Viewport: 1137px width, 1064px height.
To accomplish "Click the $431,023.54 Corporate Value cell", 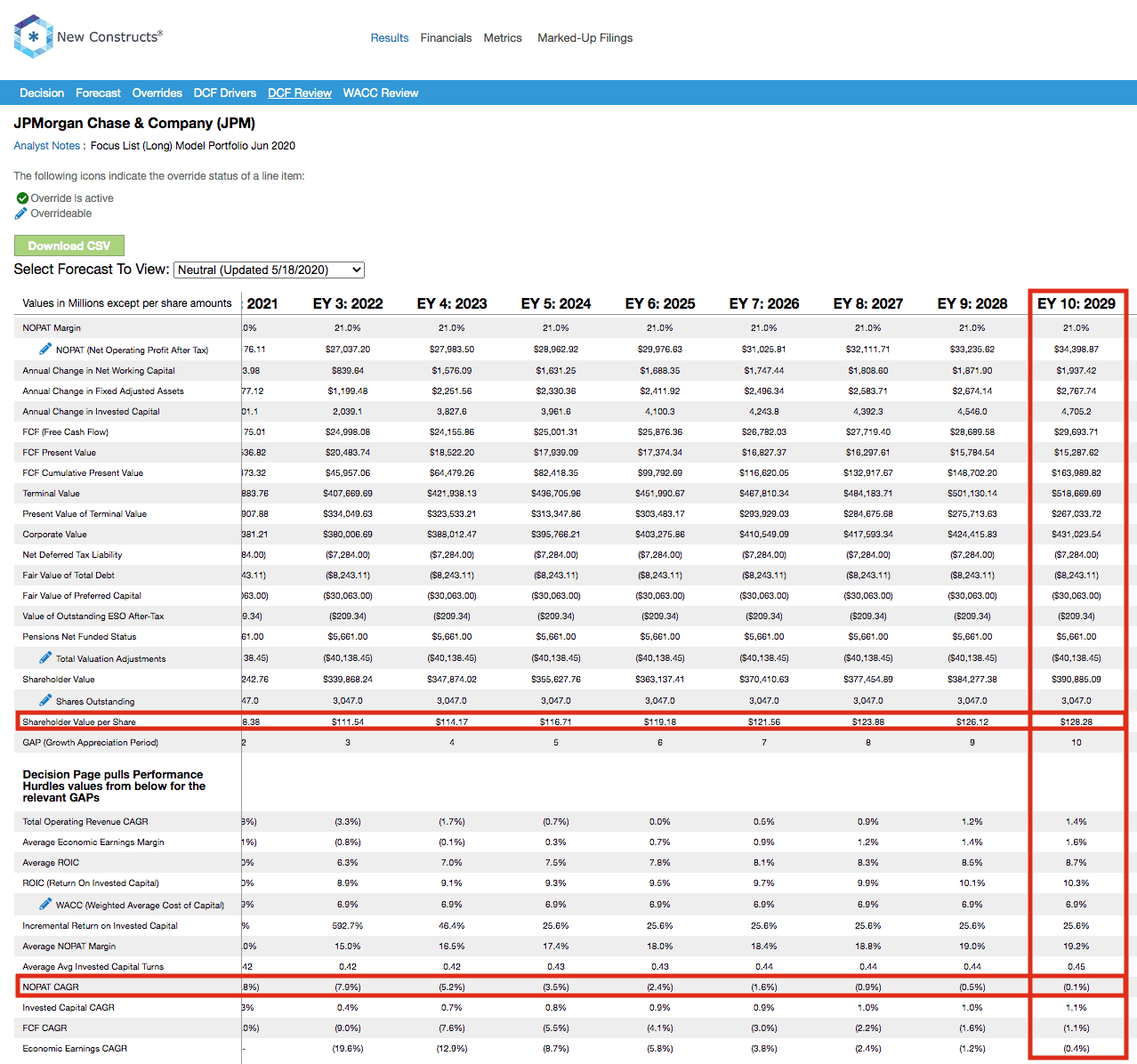I will tap(1077, 534).
